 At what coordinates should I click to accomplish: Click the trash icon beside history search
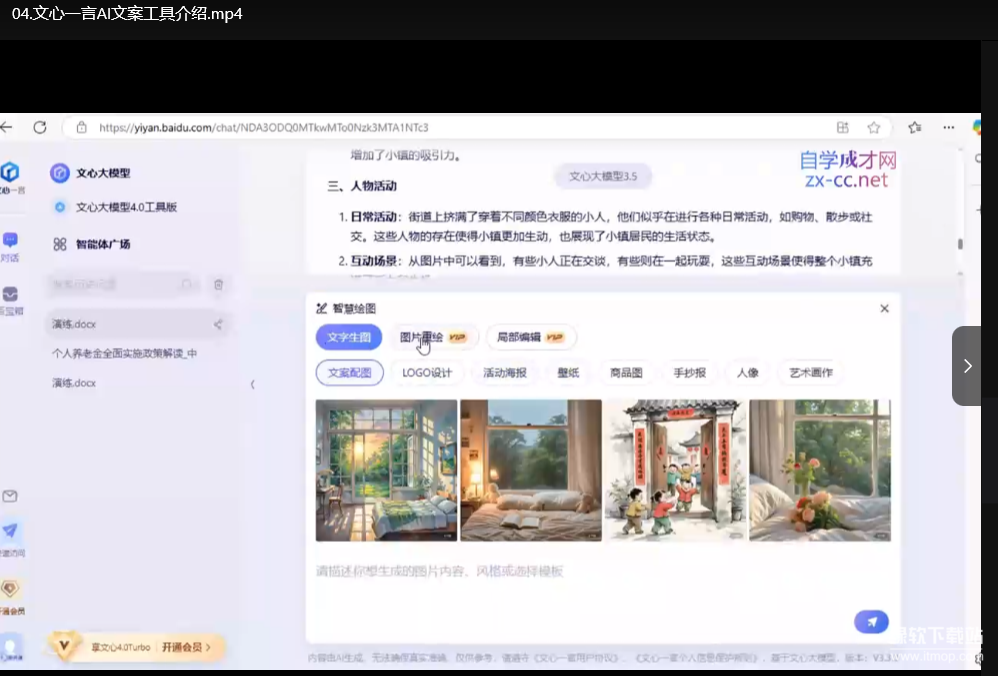pyautogui.click(x=219, y=285)
